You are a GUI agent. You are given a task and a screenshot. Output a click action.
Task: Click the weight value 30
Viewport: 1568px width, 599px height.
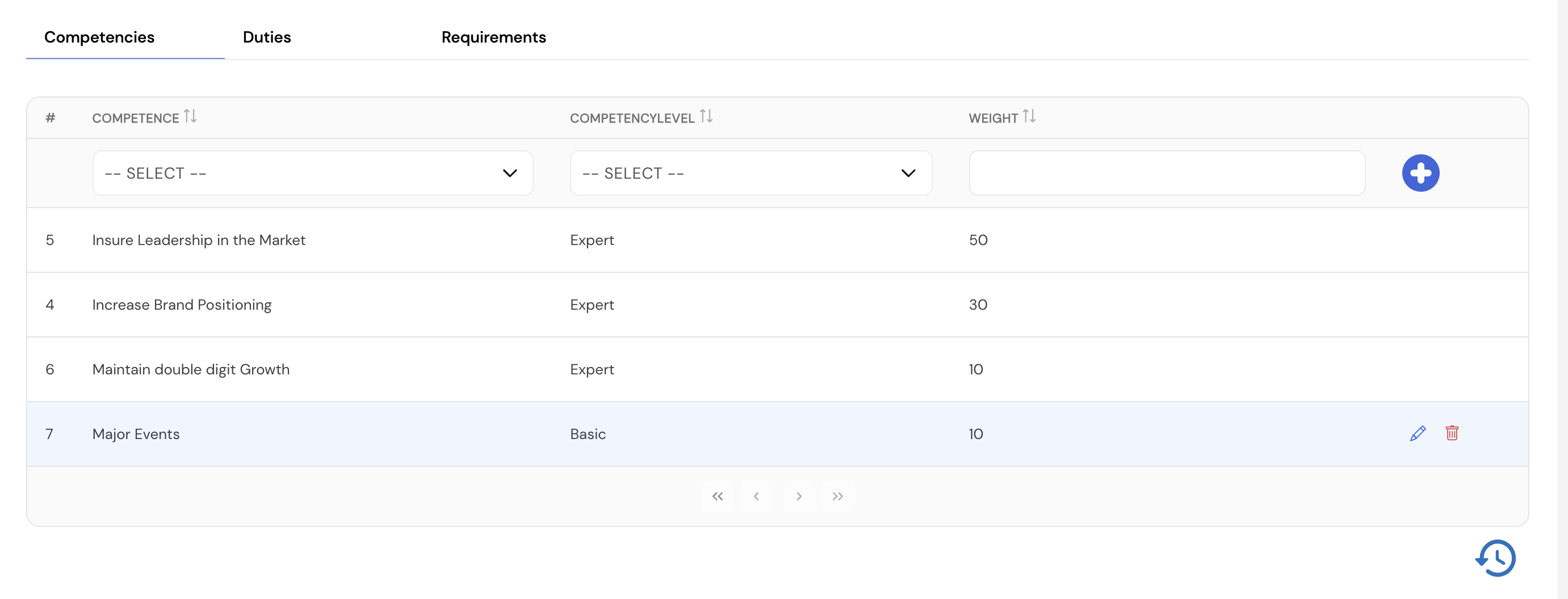(978, 305)
